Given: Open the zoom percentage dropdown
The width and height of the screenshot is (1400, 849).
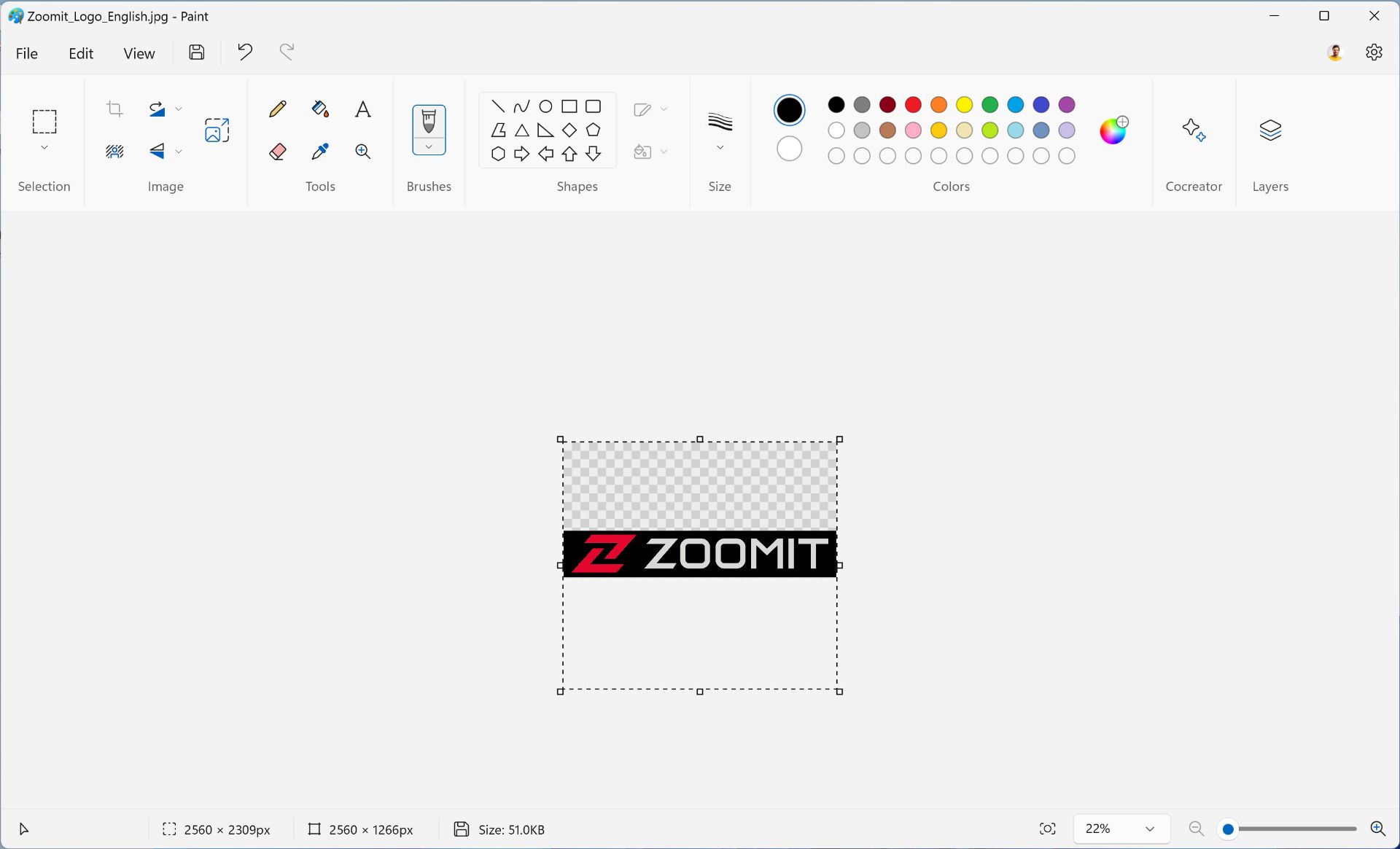Looking at the screenshot, I should pyautogui.click(x=1120, y=829).
